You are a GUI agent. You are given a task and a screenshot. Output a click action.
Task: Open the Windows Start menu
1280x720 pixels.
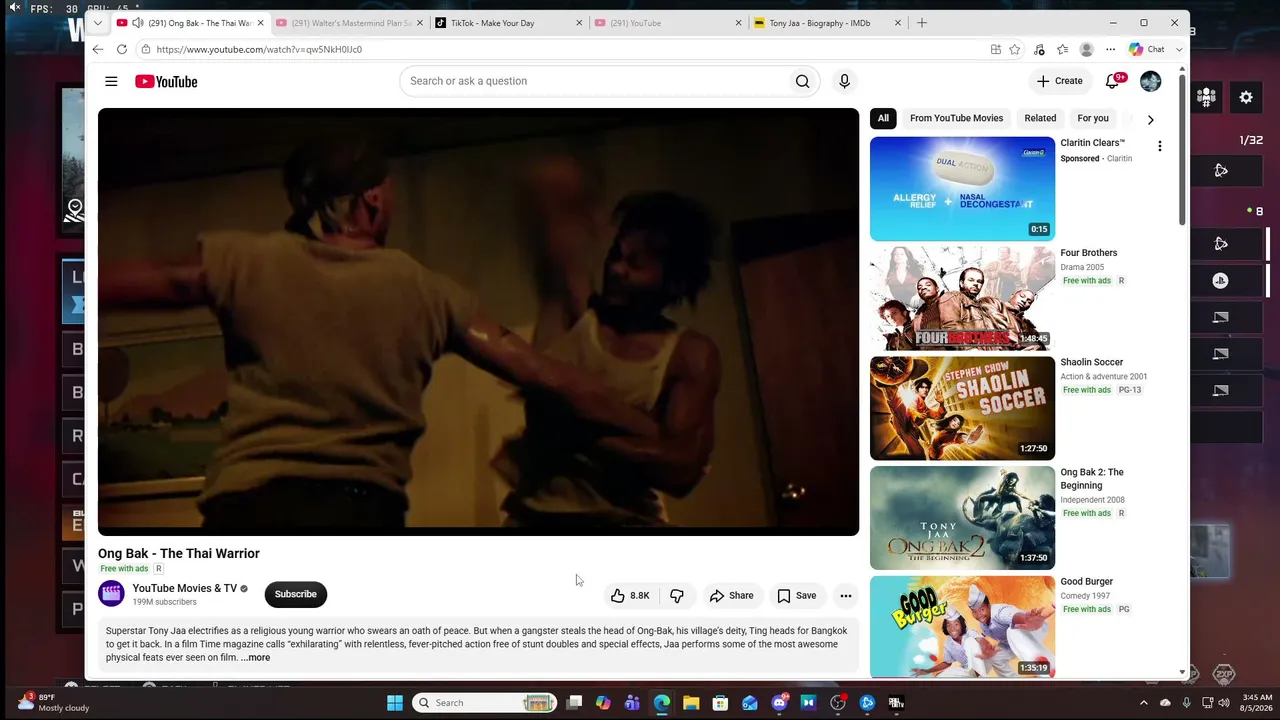coord(395,703)
